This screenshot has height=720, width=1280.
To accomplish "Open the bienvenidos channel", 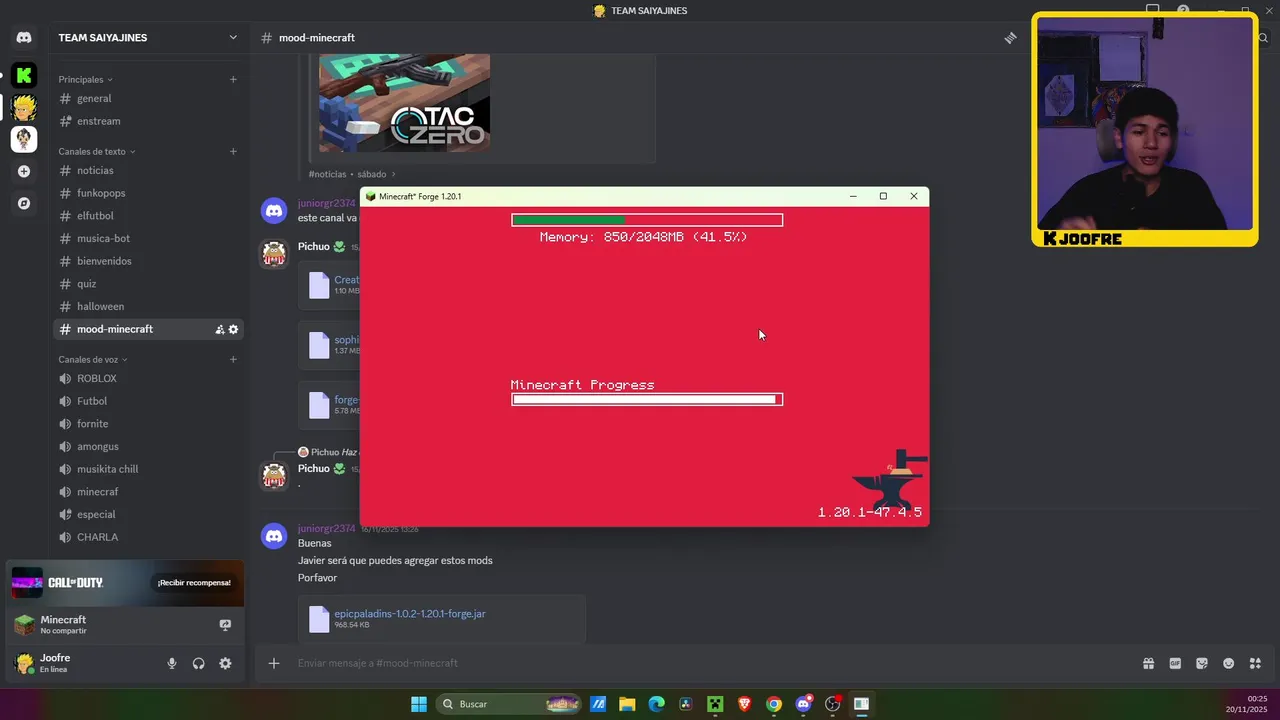I will pyautogui.click(x=148, y=261).
